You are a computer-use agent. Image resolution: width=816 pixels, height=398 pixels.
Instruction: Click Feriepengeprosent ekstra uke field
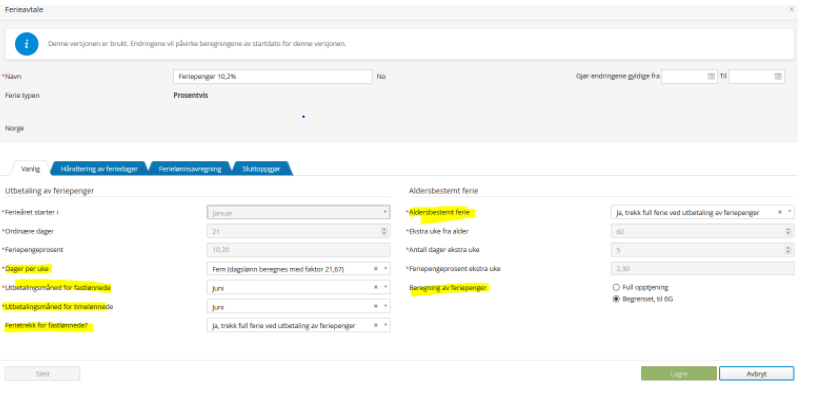pyautogui.click(x=703, y=269)
